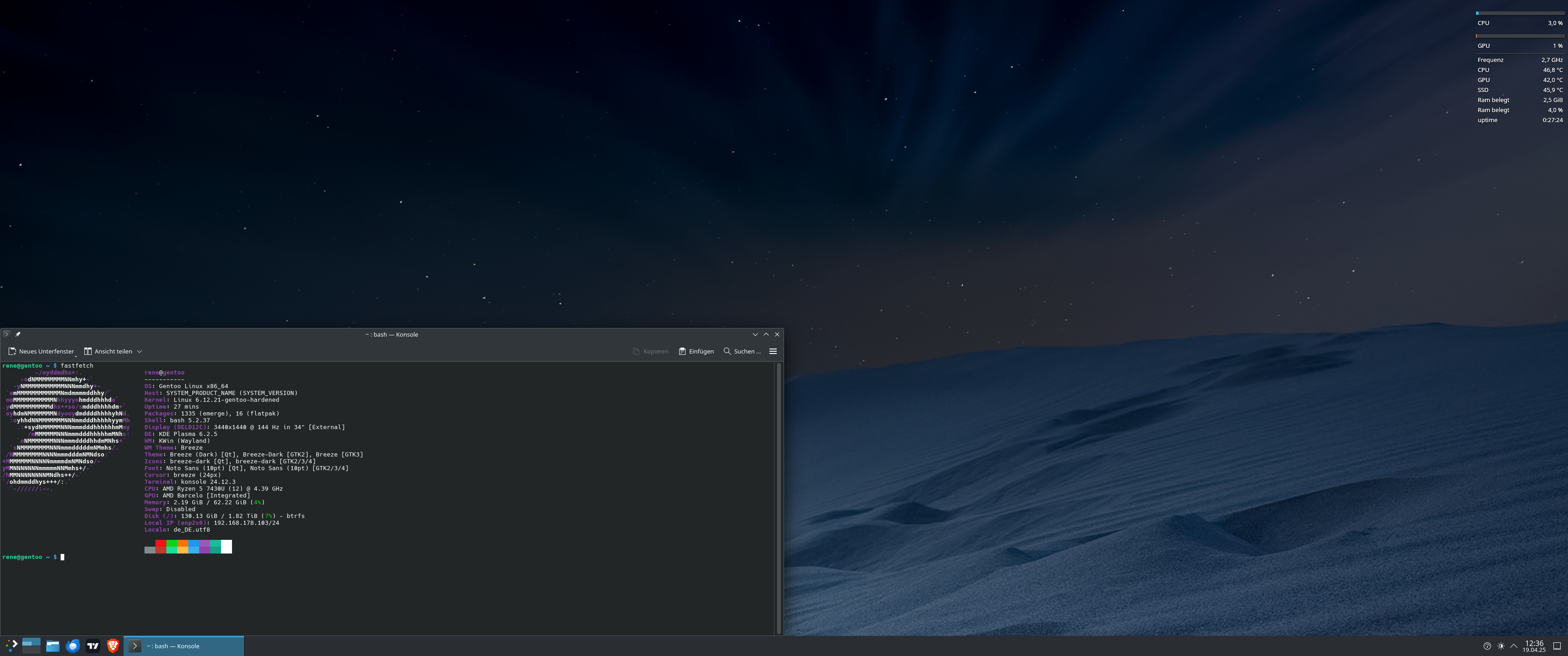Open the Ansicht teilen dropdown arrow
Viewport: 1568px width, 656px height.
[139, 351]
